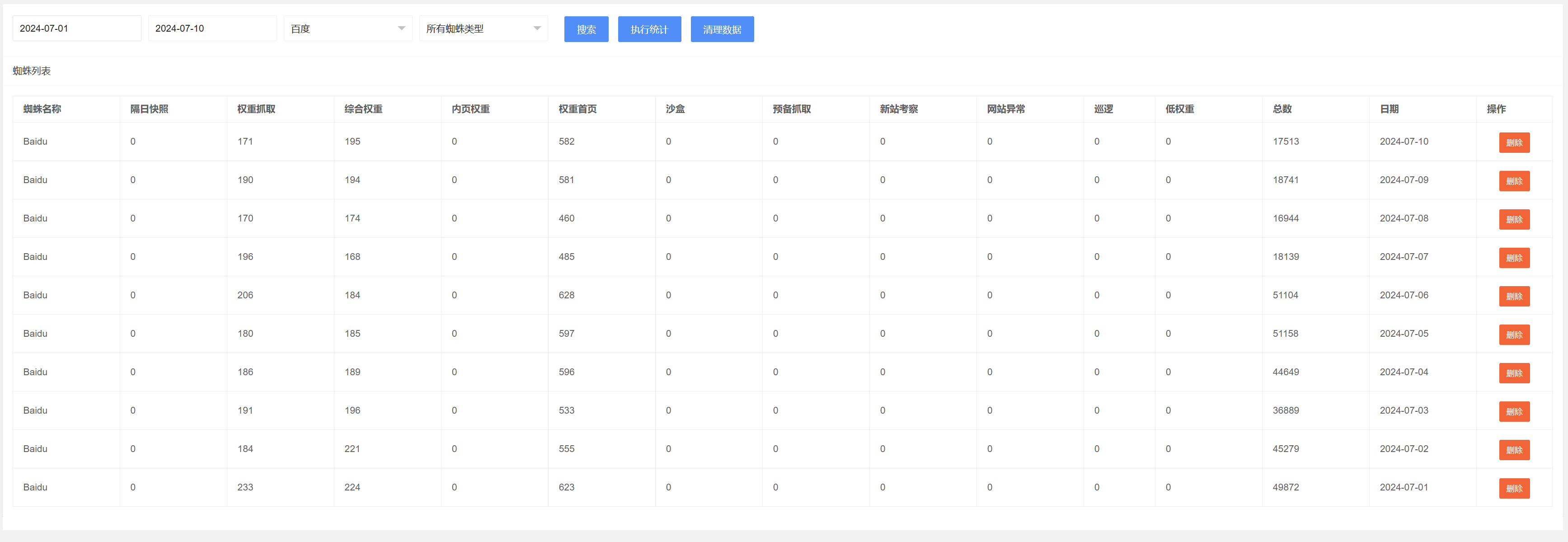Delete the 2024-07-01 row

coord(1514,488)
